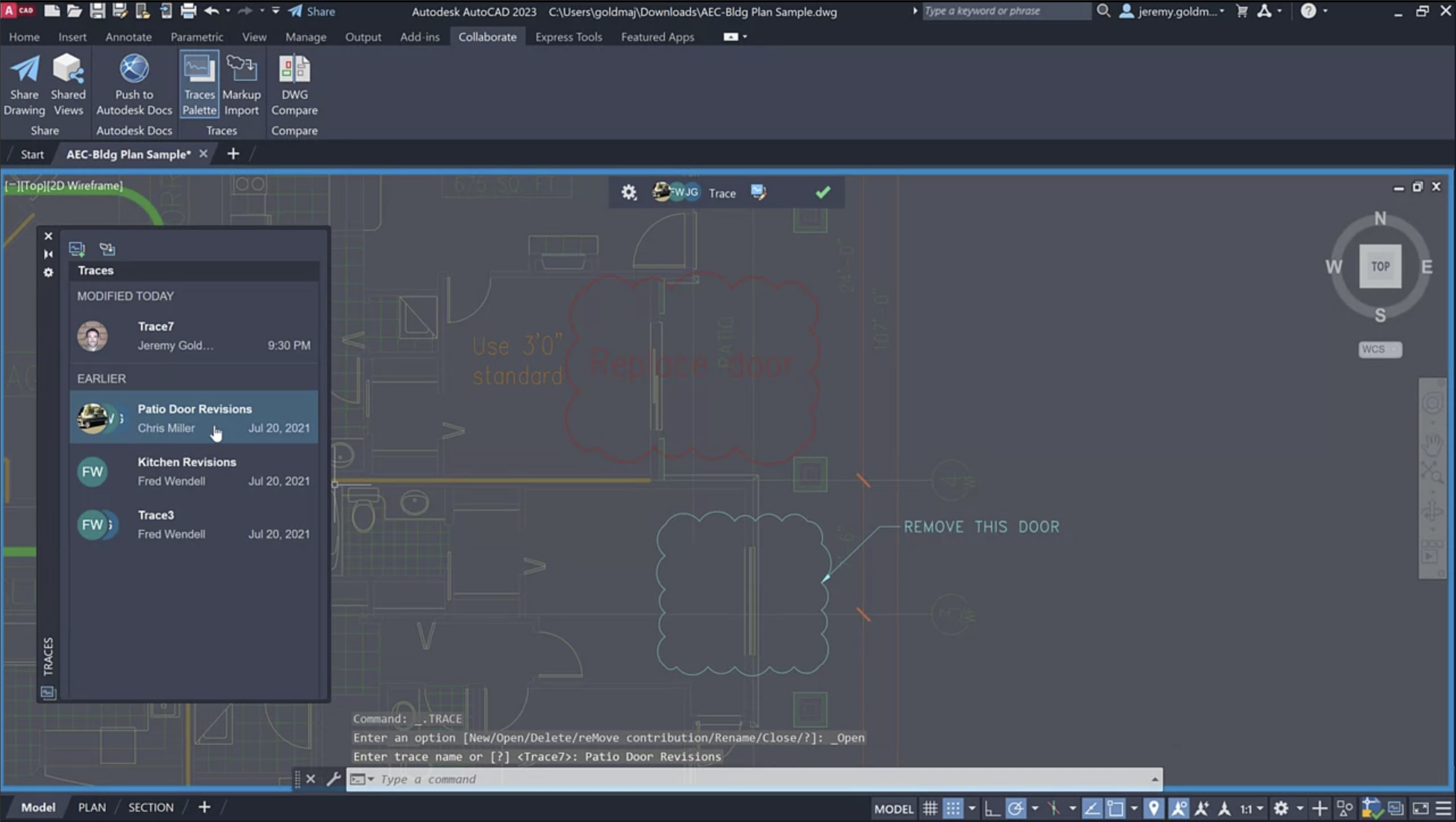This screenshot has width=1456, height=822.
Task: Toggle polar tracking in status bar
Action: coord(1016,808)
